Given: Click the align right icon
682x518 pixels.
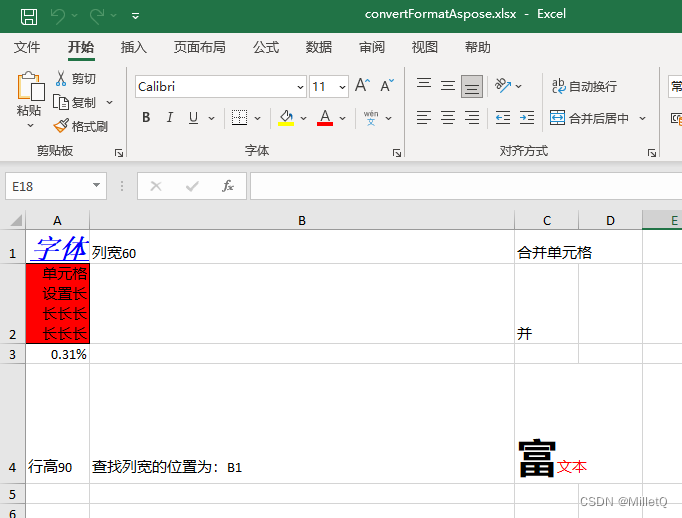Looking at the screenshot, I should (x=472, y=117).
